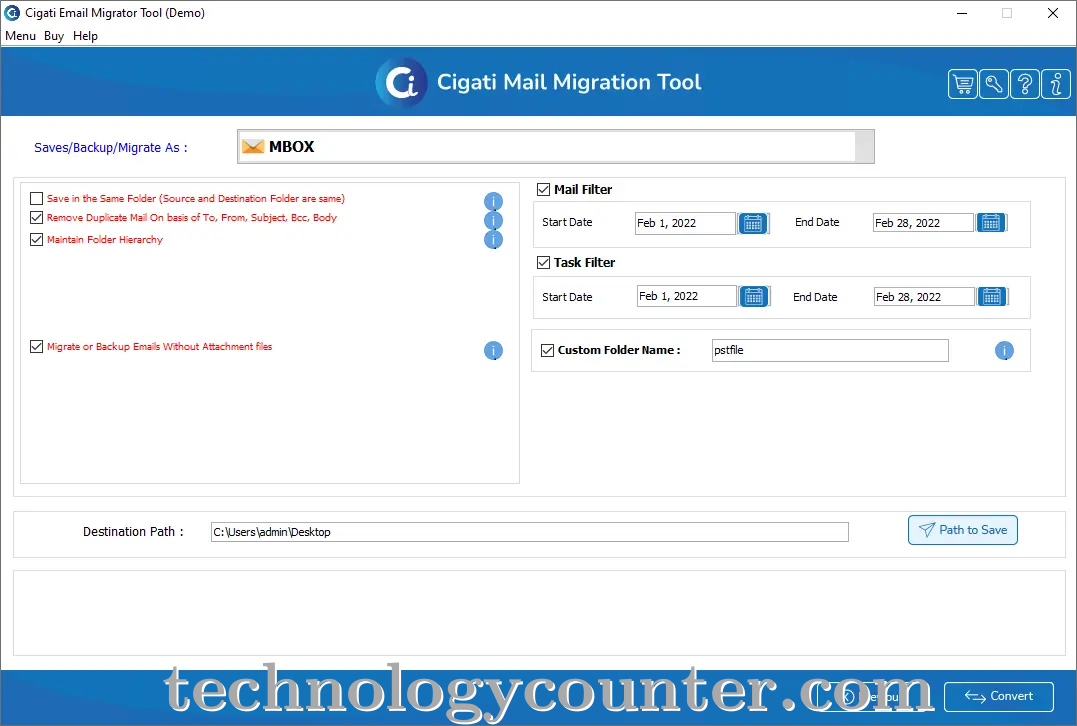The height and width of the screenshot is (726, 1077).
Task: Click the Path to Save button
Action: click(962, 530)
